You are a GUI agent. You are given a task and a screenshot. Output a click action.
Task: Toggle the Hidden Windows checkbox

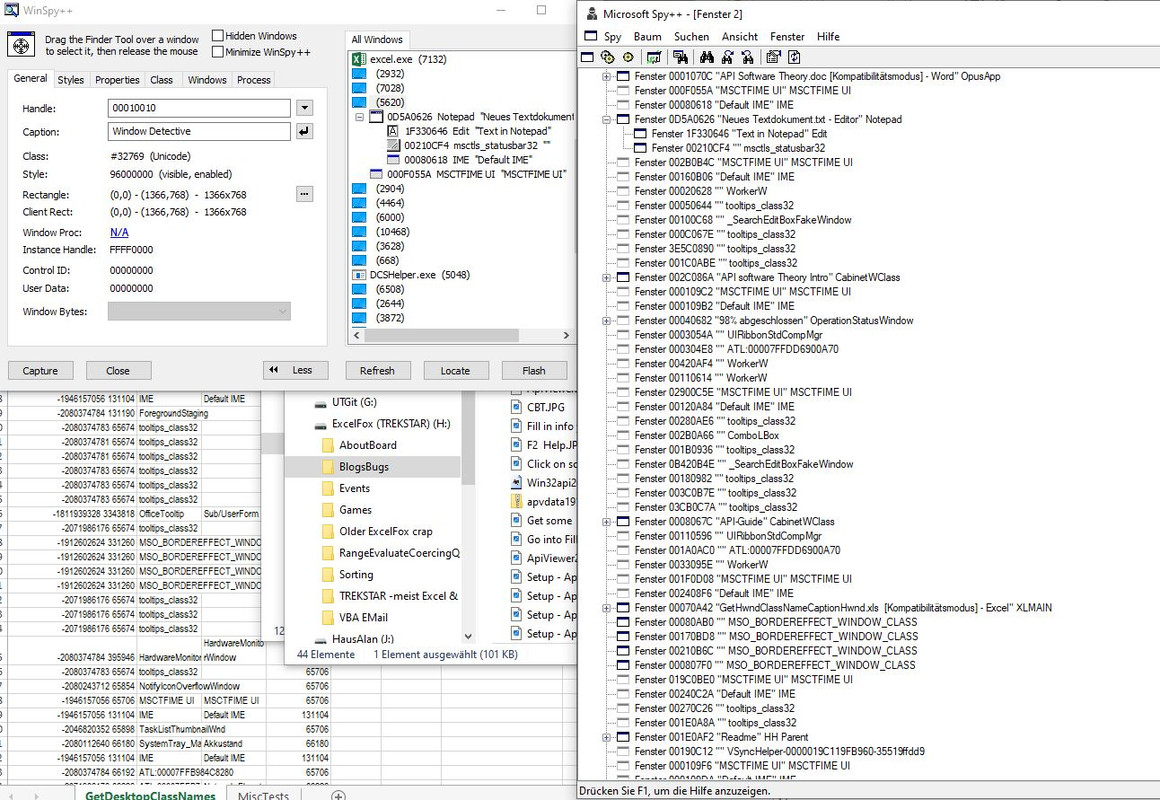point(218,36)
